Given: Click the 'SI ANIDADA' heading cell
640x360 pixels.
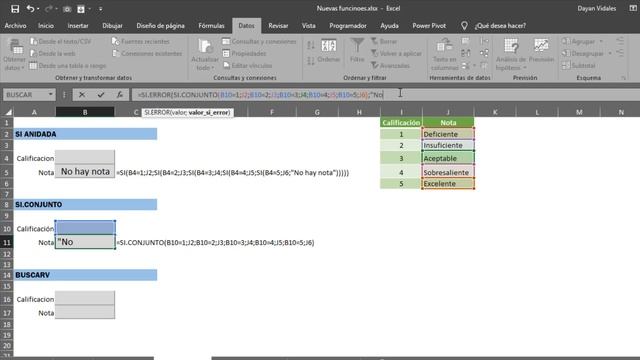Looking at the screenshot, I should (85, 134).
